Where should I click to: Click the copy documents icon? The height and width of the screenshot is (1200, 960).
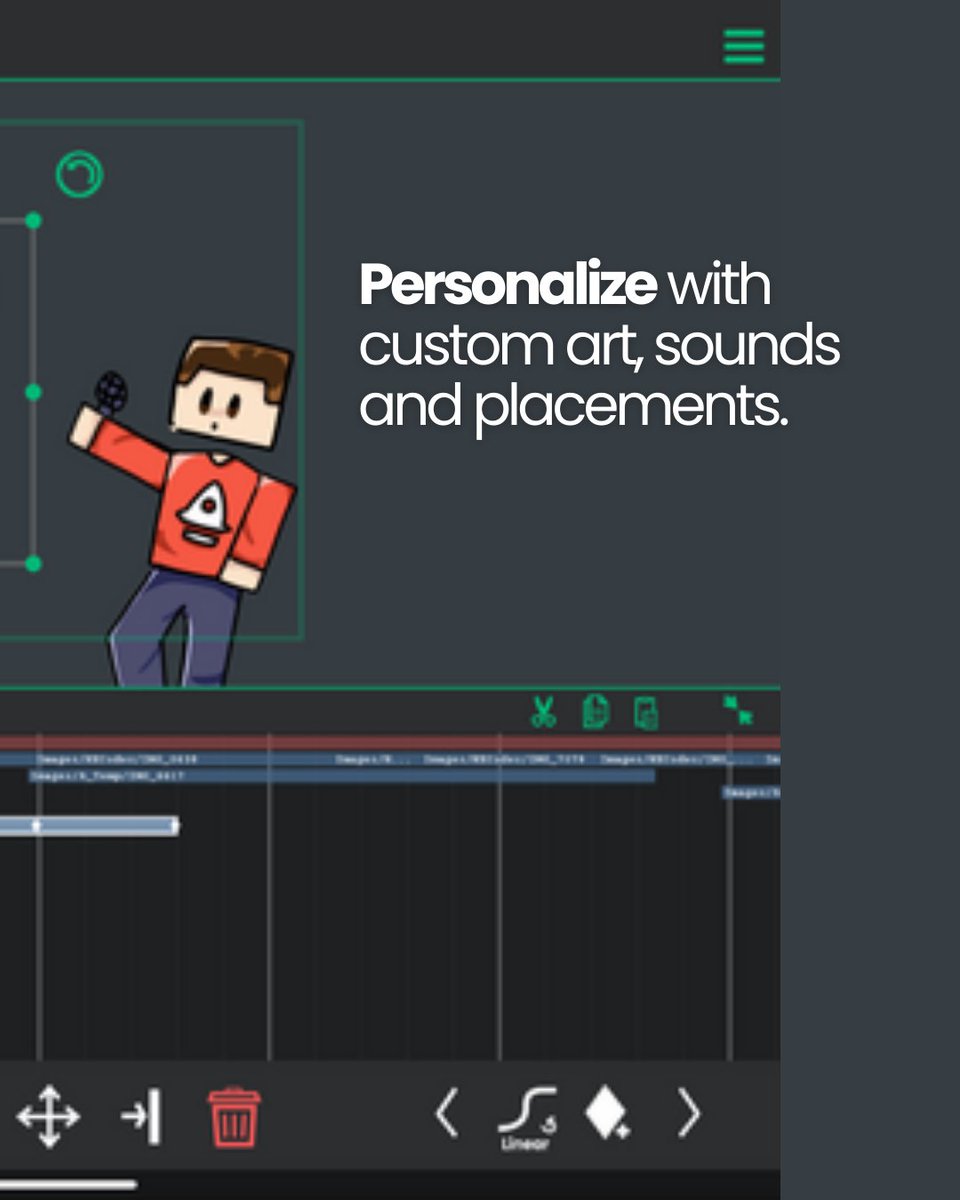[x=595, y=712]
